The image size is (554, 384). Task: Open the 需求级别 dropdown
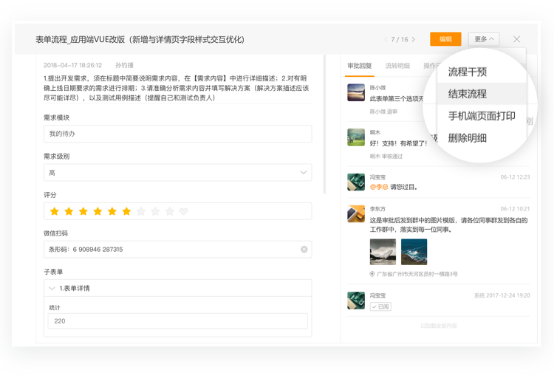point(178,173)
